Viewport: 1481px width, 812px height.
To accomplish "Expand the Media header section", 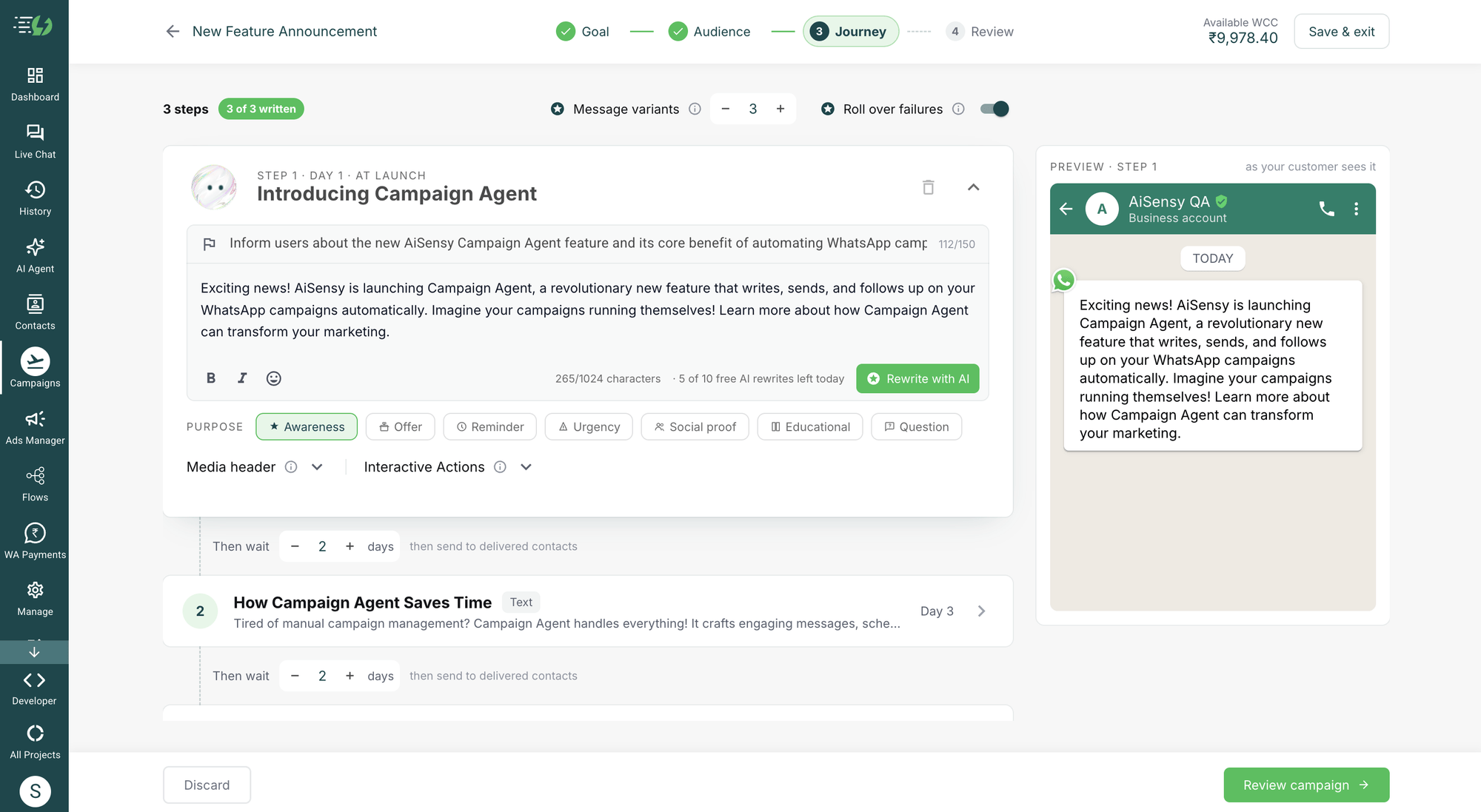I will (317, 467).
